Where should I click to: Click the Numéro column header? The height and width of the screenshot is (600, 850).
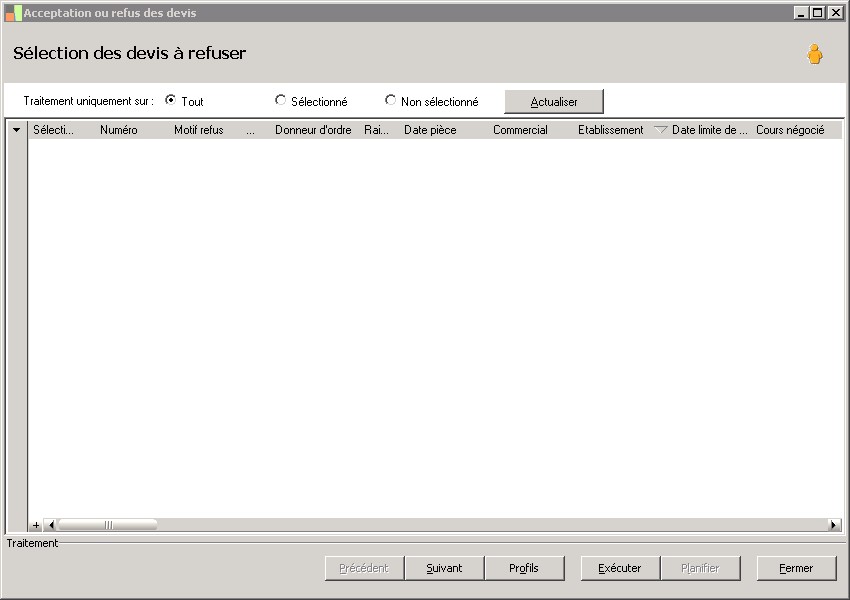pyautogui.click(x=118, y=130)
